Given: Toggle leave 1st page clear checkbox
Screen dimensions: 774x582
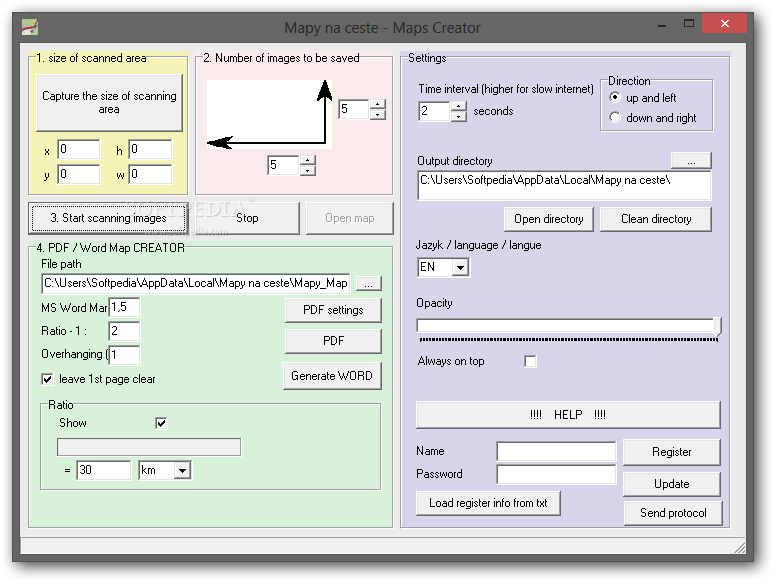Looking at the screenshot, I should tap(47, 379).
